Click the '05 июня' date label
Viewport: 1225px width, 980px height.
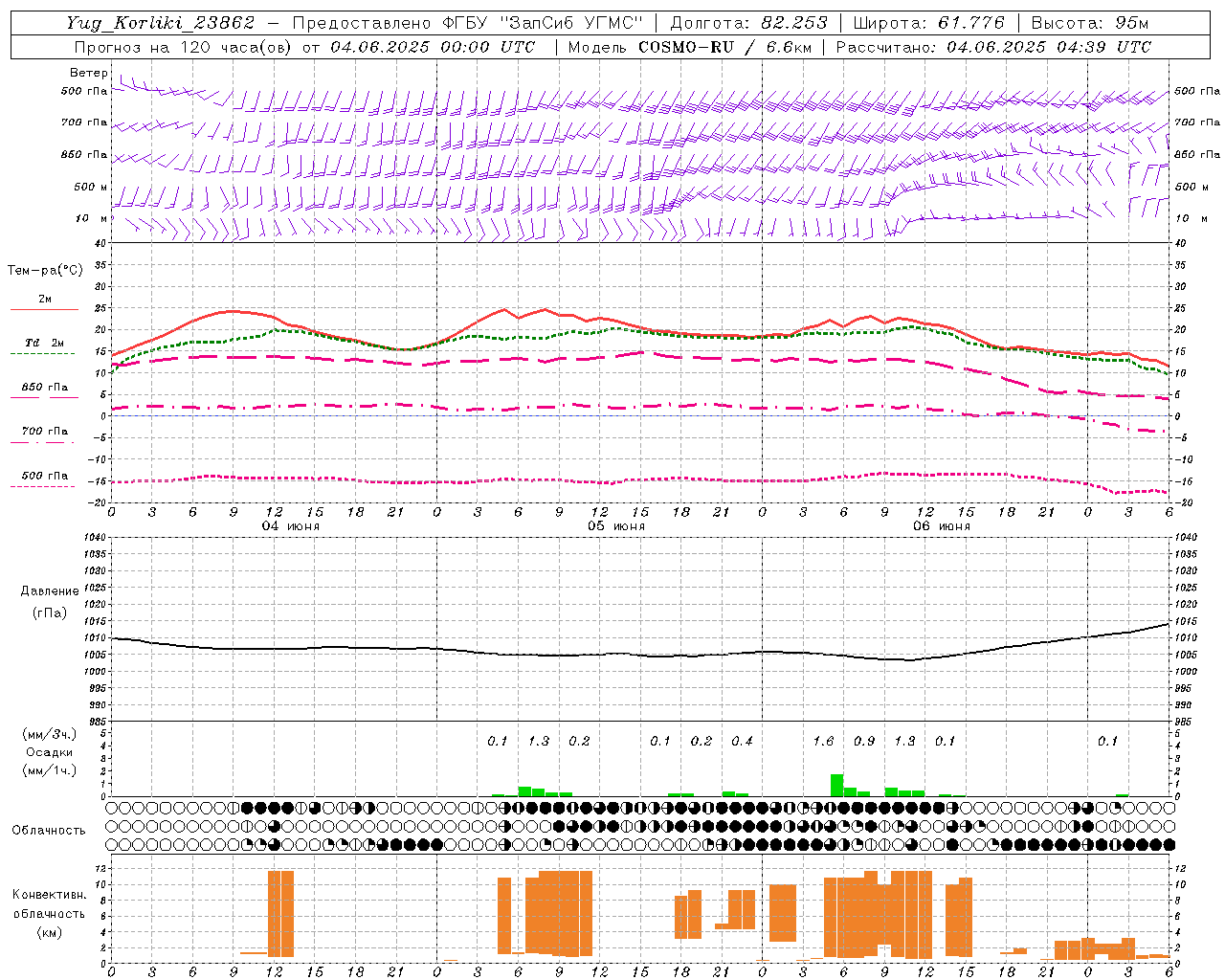point(616,526)
